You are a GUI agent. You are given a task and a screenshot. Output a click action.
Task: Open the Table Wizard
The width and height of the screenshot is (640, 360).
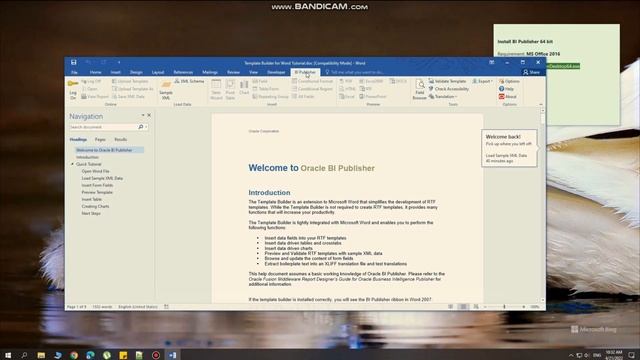216,90
